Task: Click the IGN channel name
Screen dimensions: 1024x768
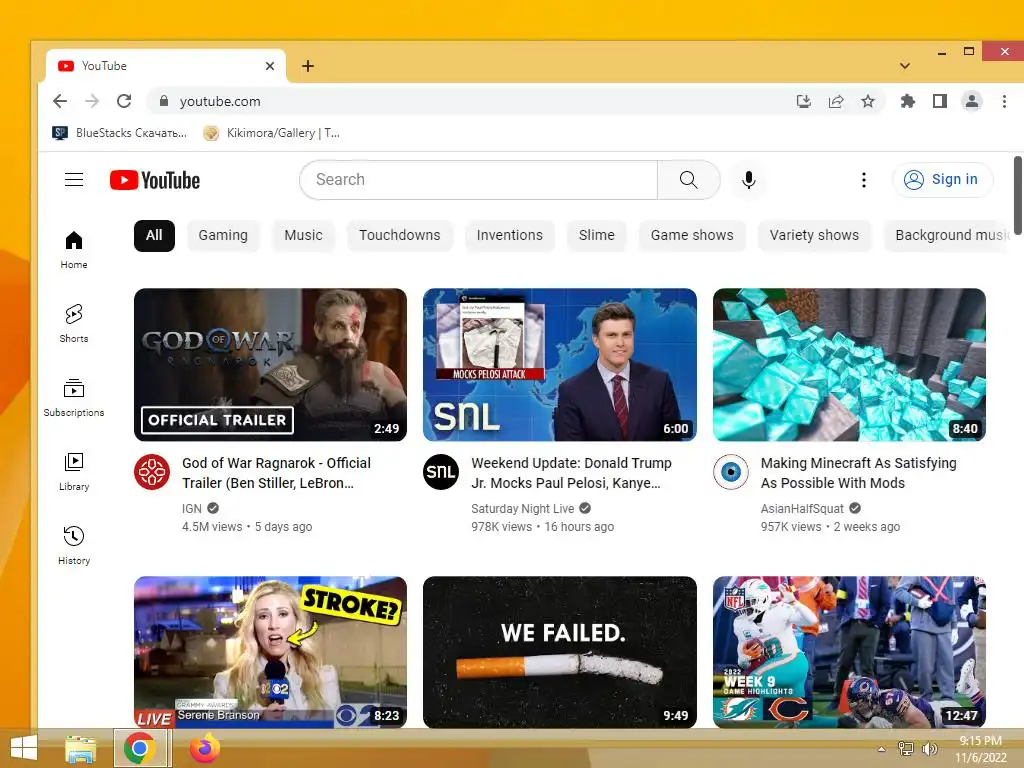Action: [191, 509]
